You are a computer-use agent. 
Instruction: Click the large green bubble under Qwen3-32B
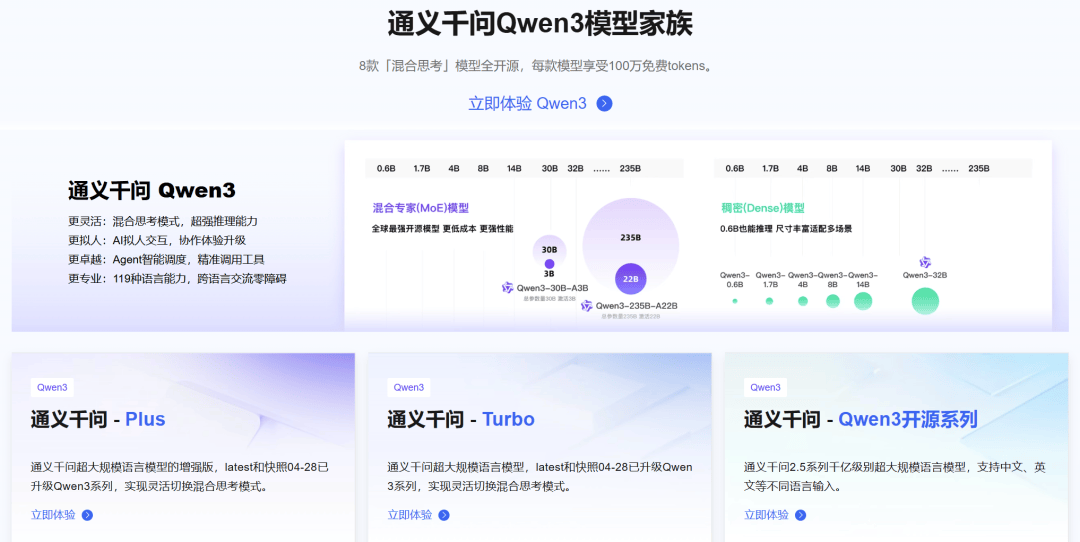click(925, 301)
